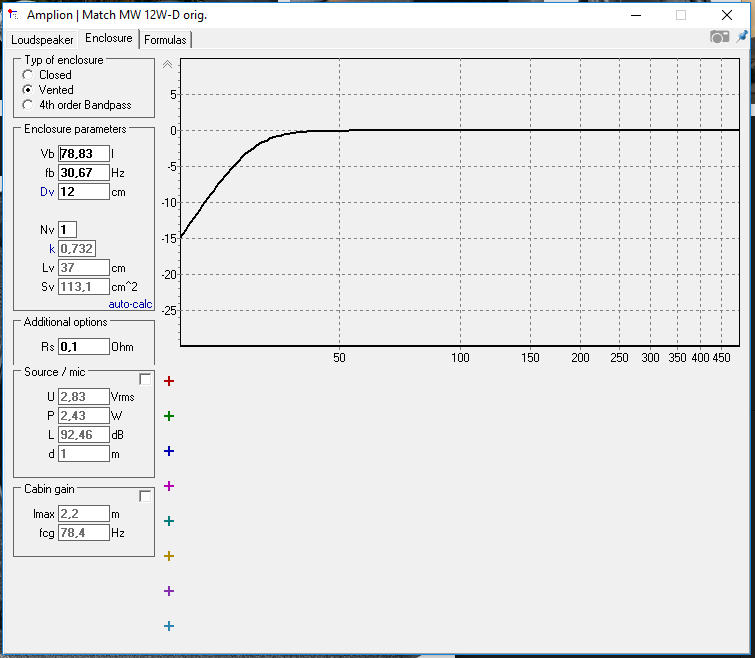Click the Rs series resistance field

[x=84, y=347]
